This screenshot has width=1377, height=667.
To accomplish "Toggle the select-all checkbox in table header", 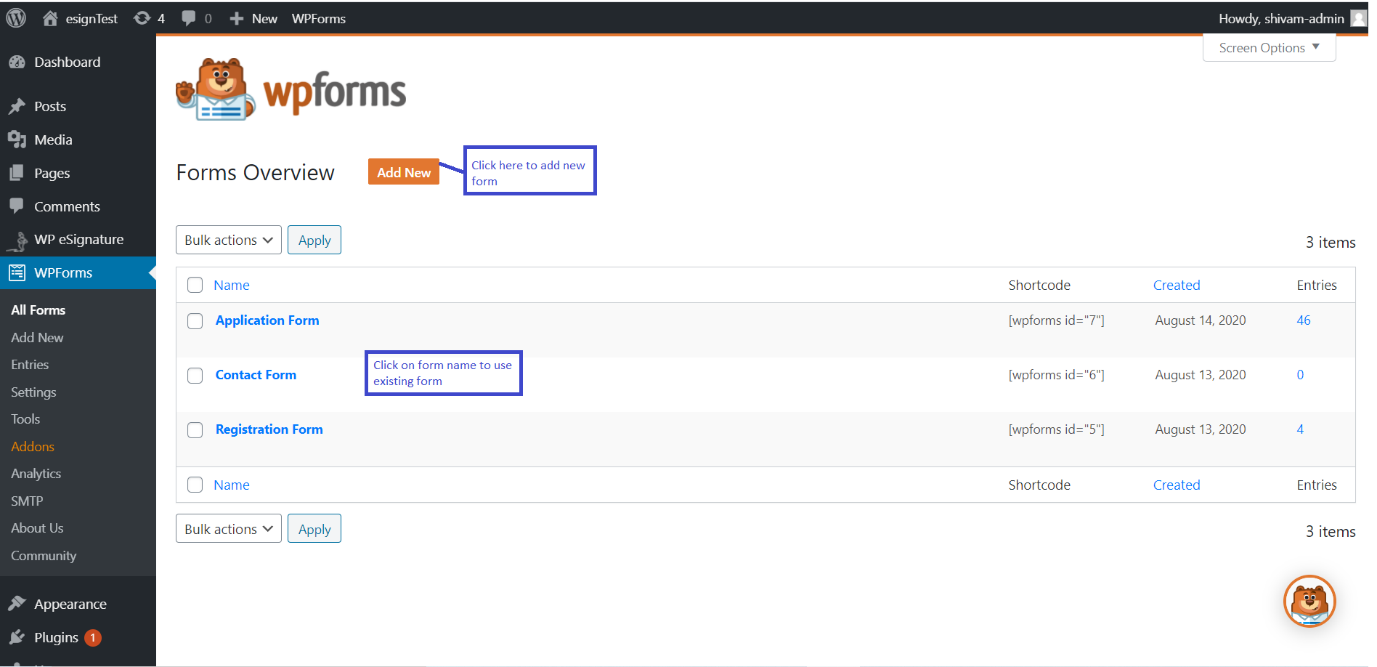I will coord(195,285).
